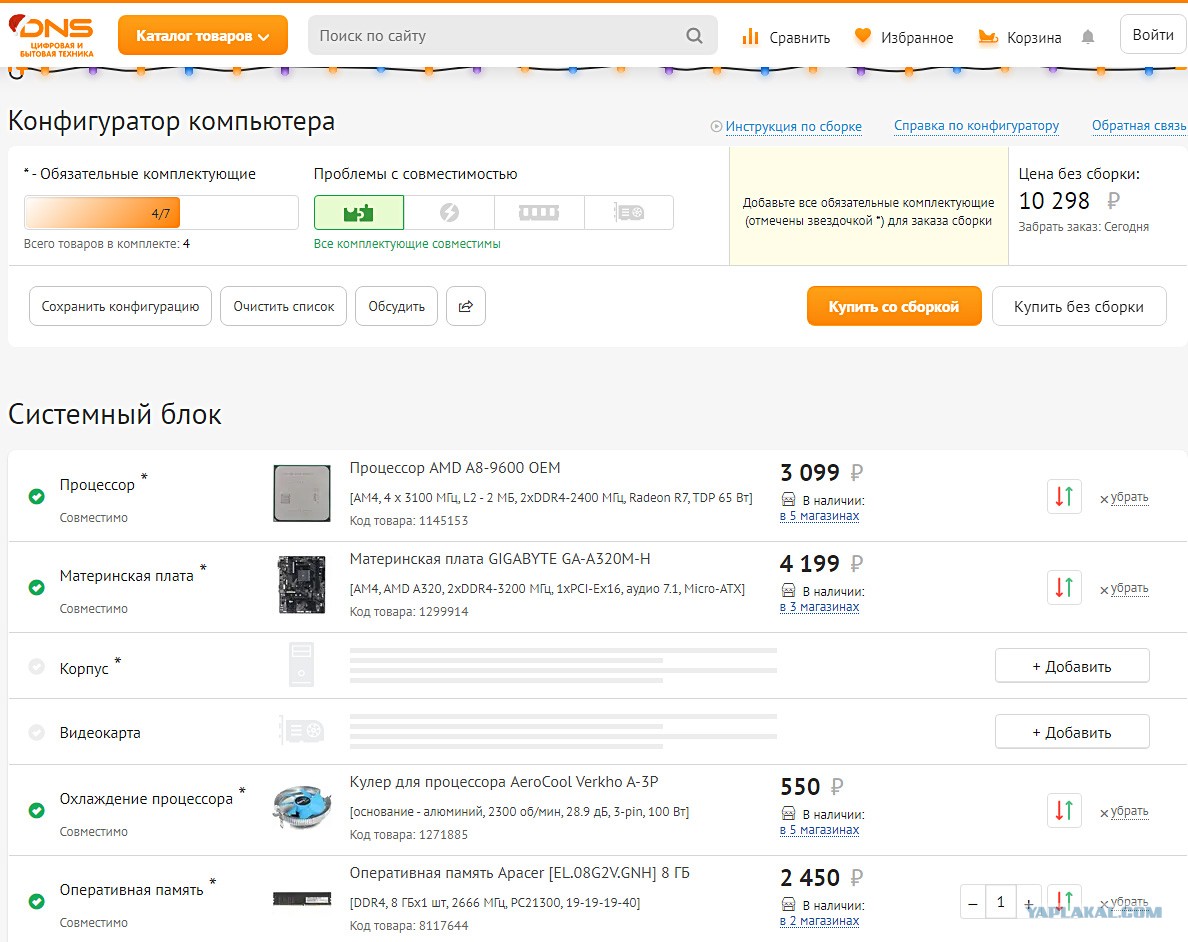Click the Материнская плата compatibility check mark

(x=36, y=587)
